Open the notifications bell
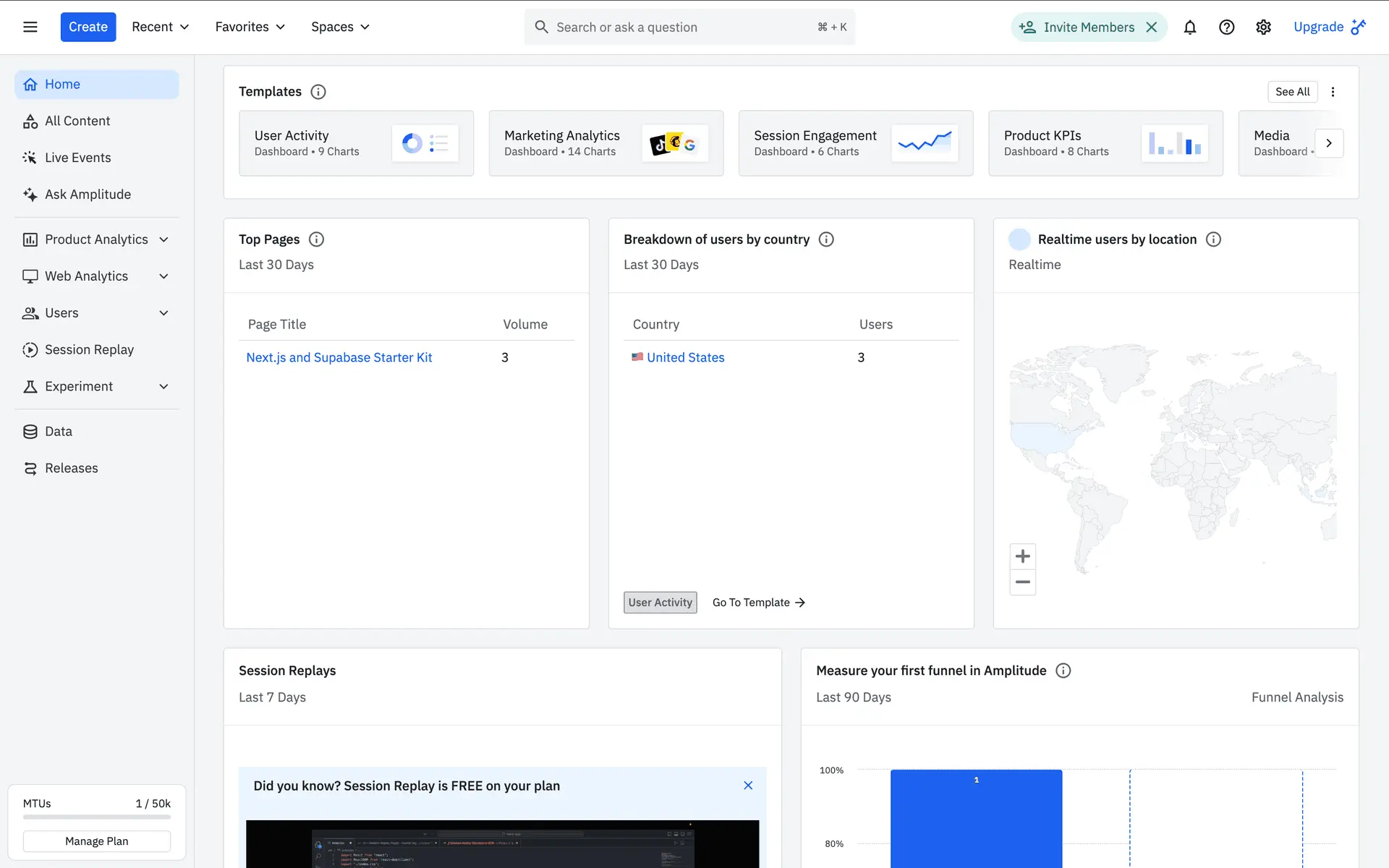 point(1189,27)
